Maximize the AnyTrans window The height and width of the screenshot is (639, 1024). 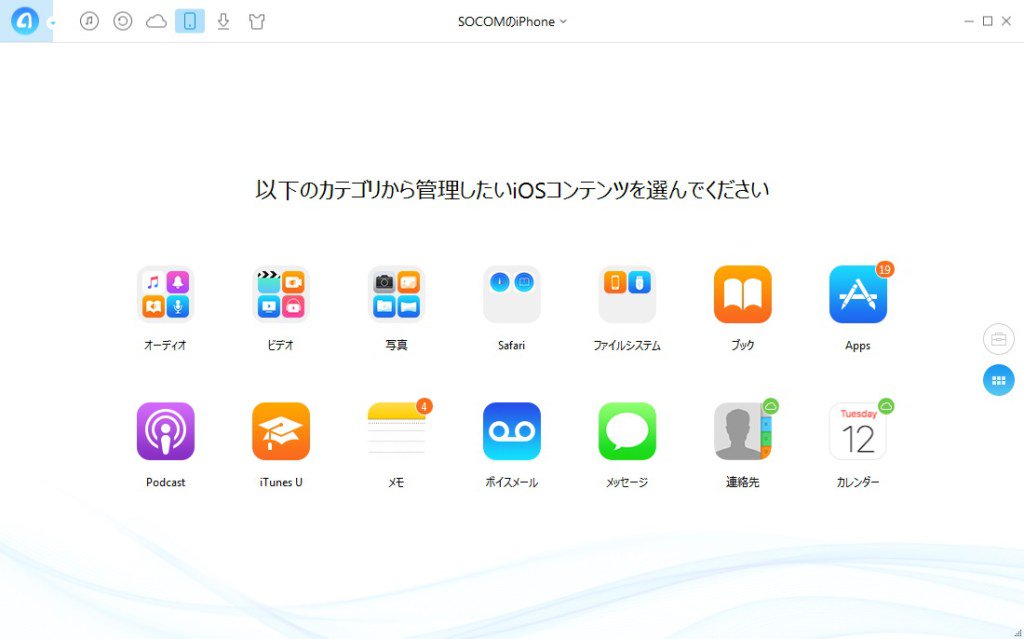click(988, 22)
